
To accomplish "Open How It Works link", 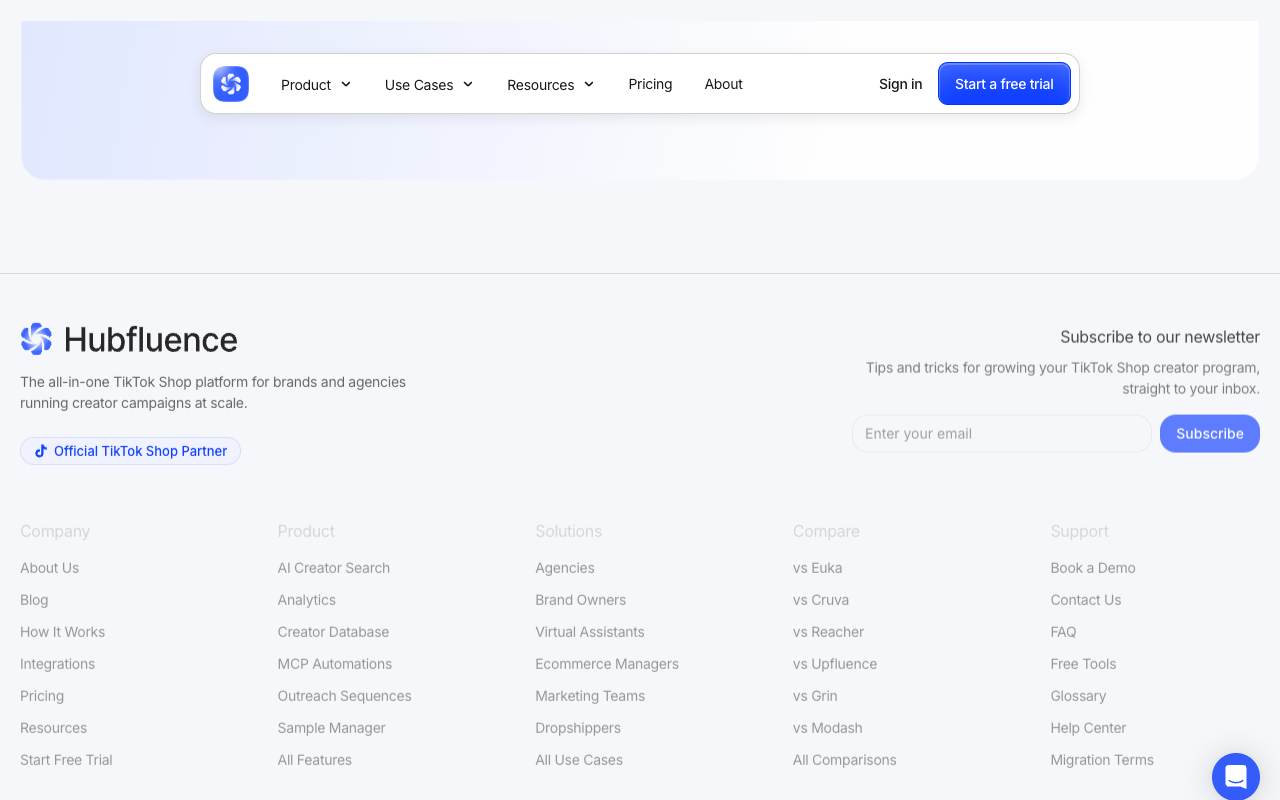I will [x=62, y=632].
